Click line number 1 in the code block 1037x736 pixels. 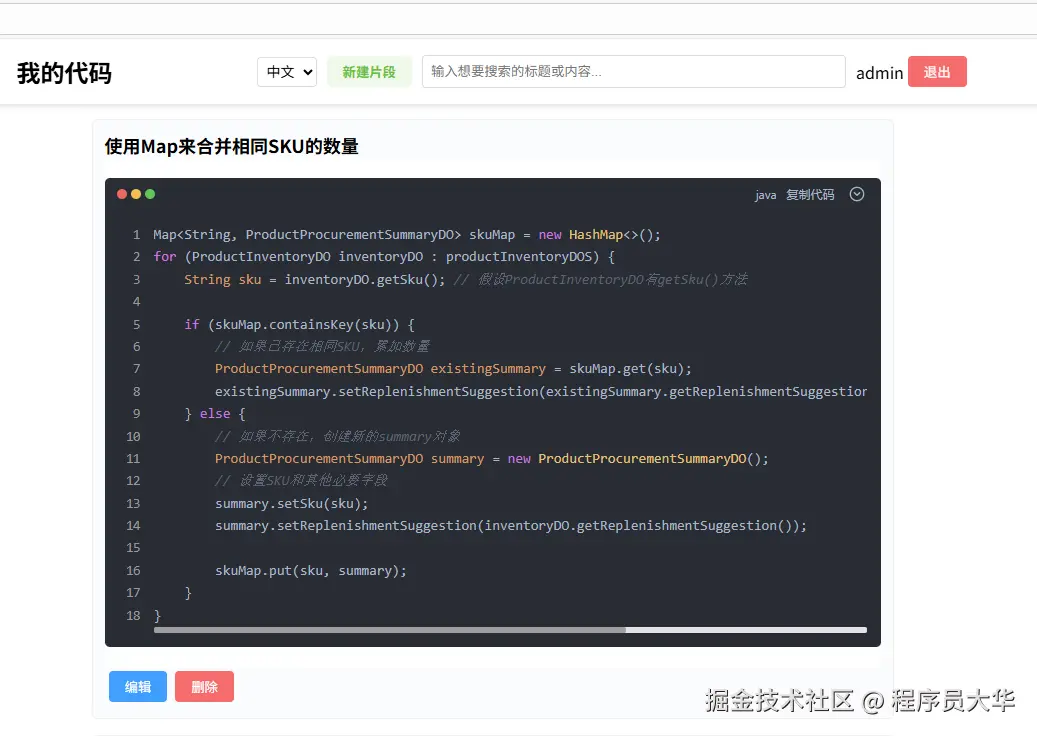[136, 234]
